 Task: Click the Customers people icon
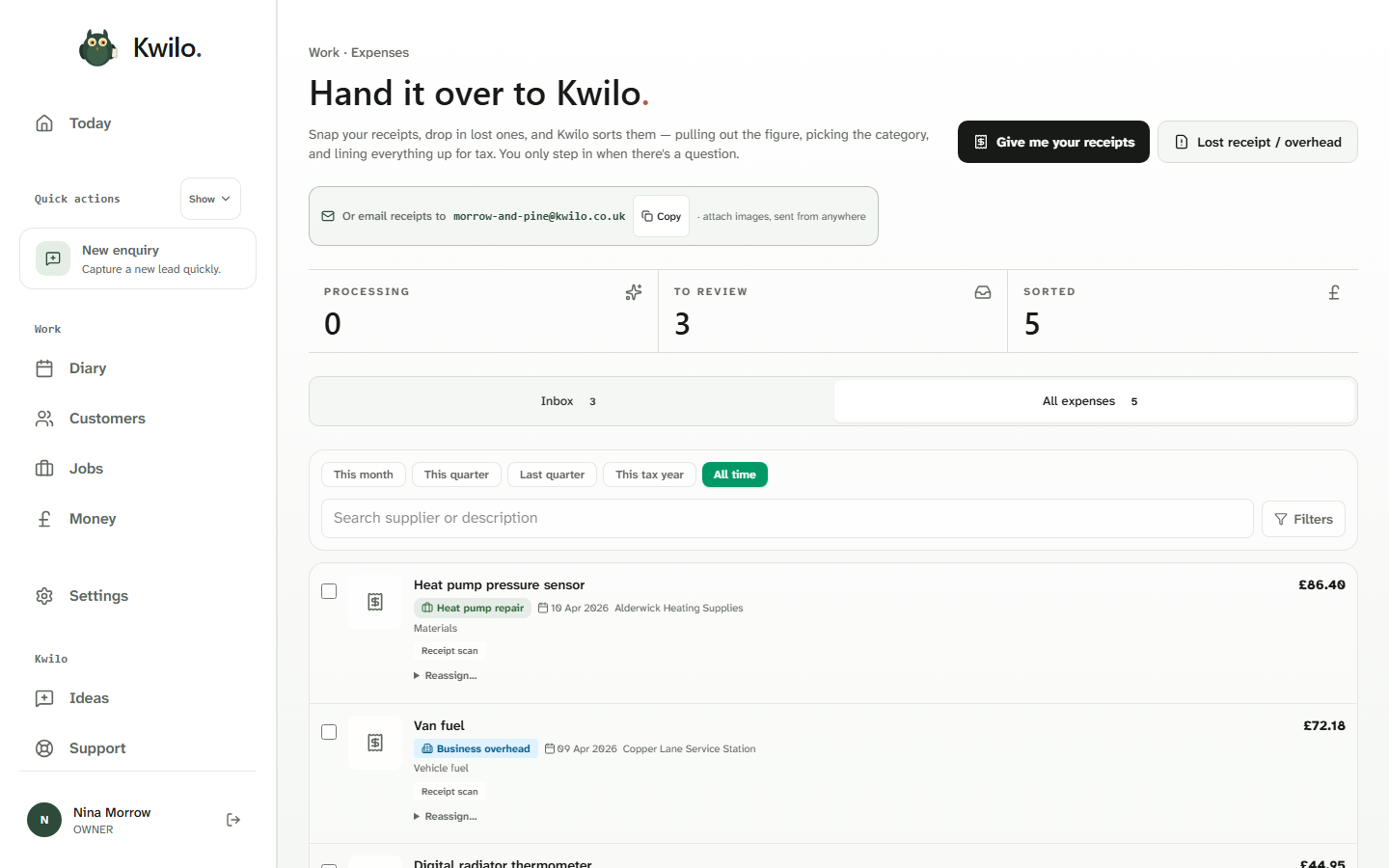click(44, 419)
